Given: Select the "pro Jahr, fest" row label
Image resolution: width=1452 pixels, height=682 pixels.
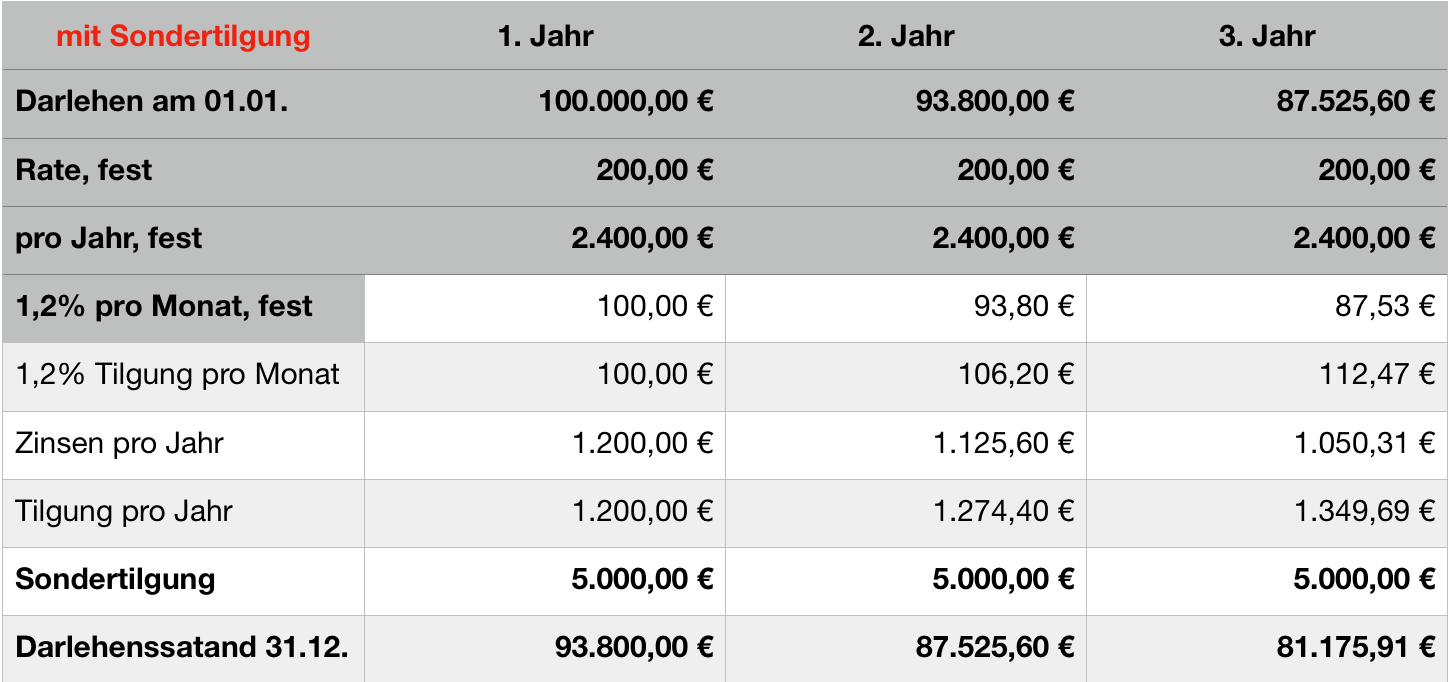Looking at the screenshot, I should coord(109,238).
